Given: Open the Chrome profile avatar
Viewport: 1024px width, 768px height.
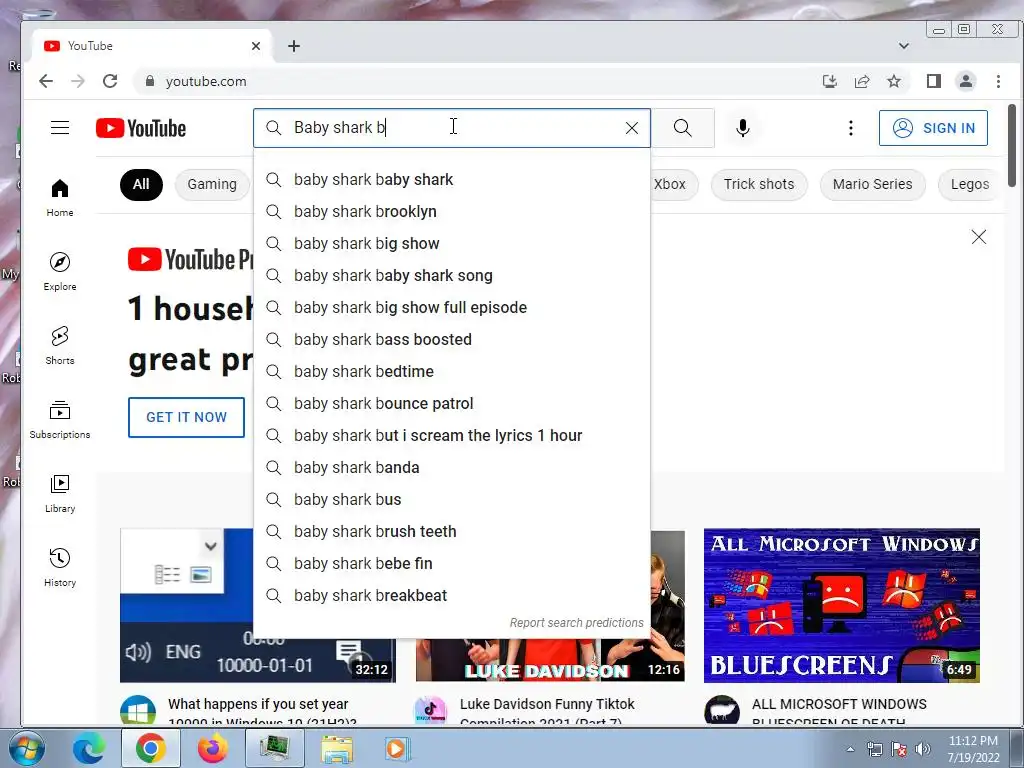Looking at the screenshot, I should point(966,81).
